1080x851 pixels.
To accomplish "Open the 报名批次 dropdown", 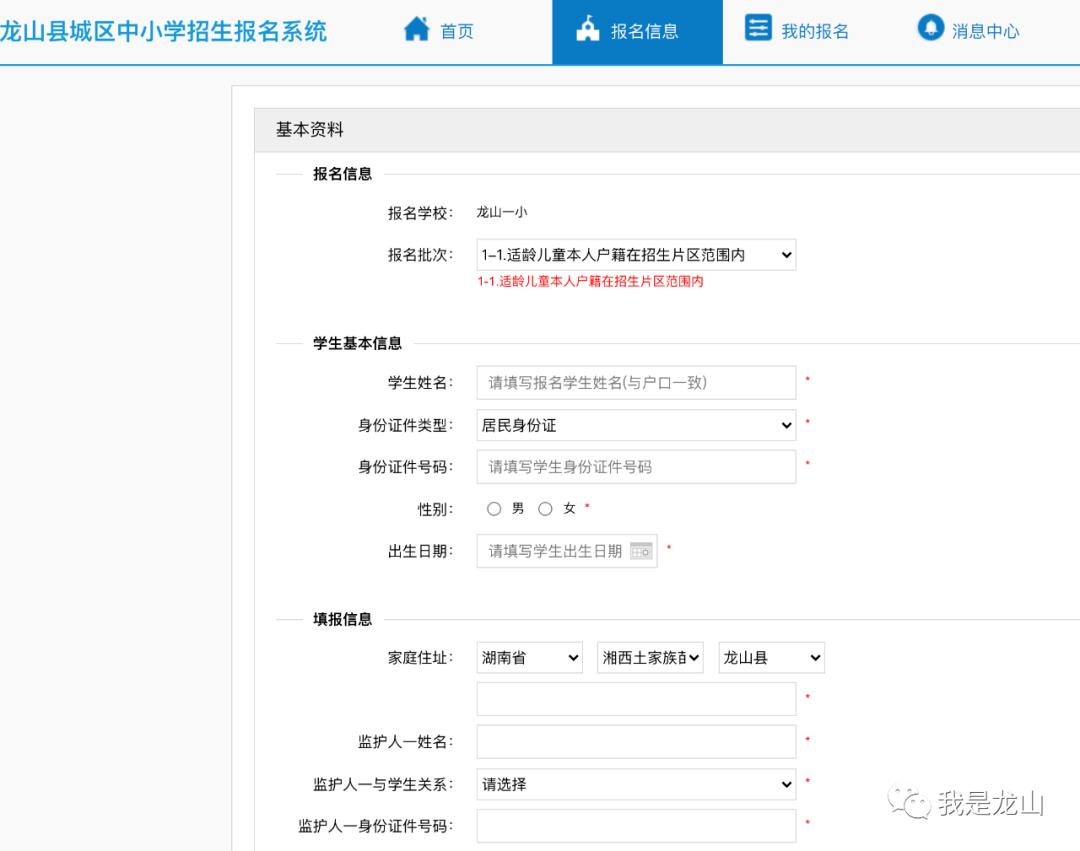I will point(636,255).
